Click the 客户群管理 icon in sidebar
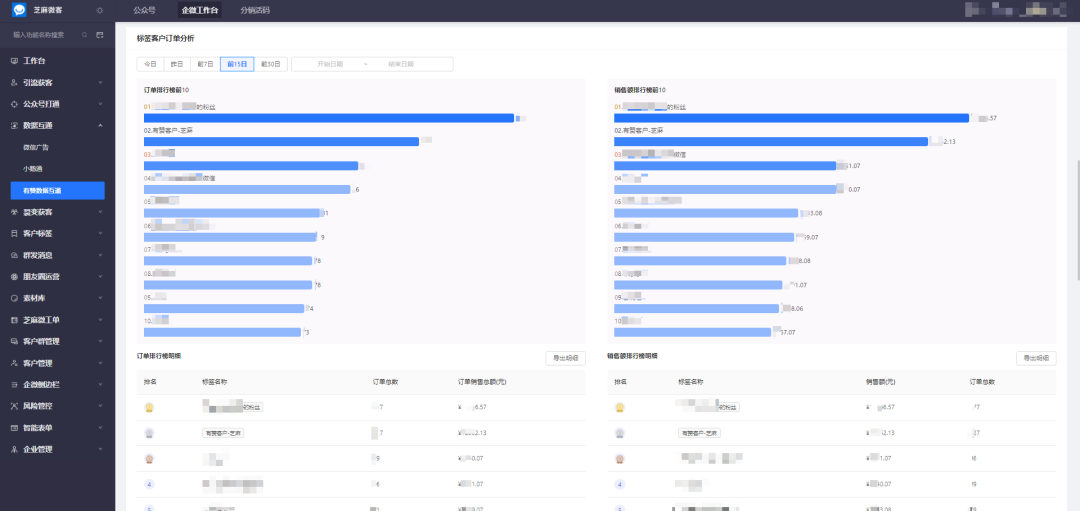This screenshot has width=1080, height=511. [x=14, y=342]
